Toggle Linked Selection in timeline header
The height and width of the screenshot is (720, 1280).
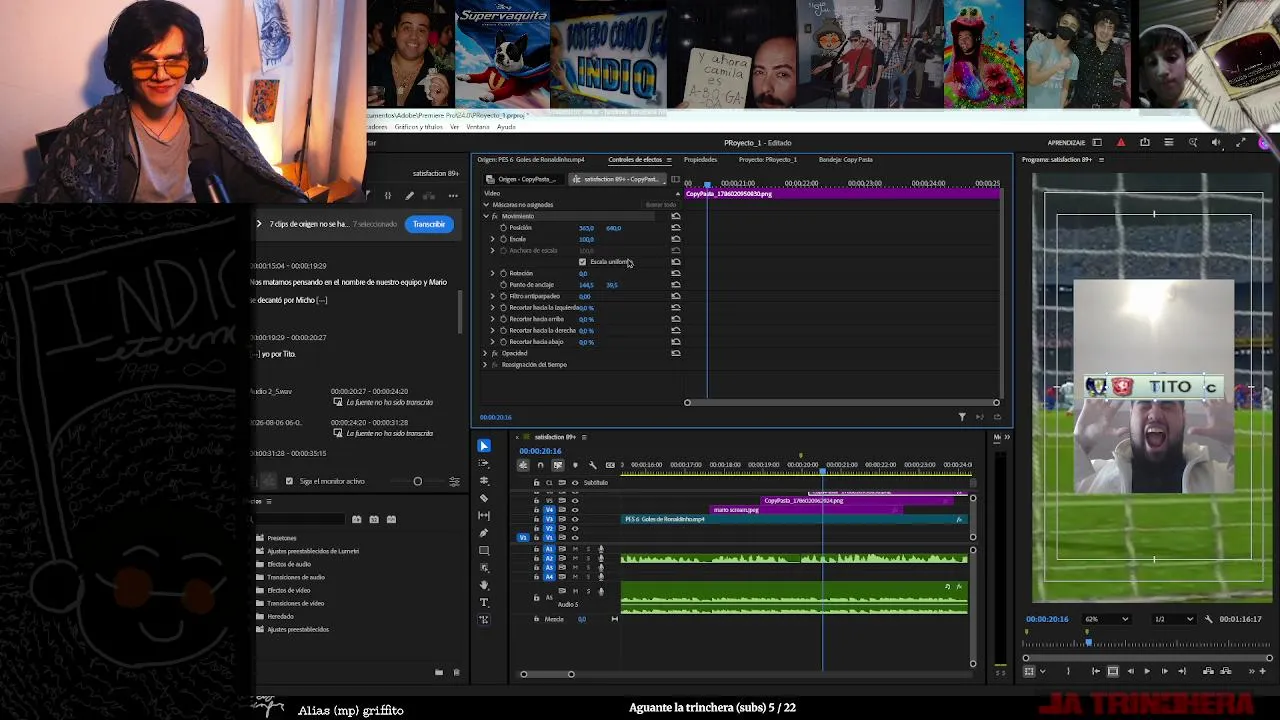click(x=557, y=465)
